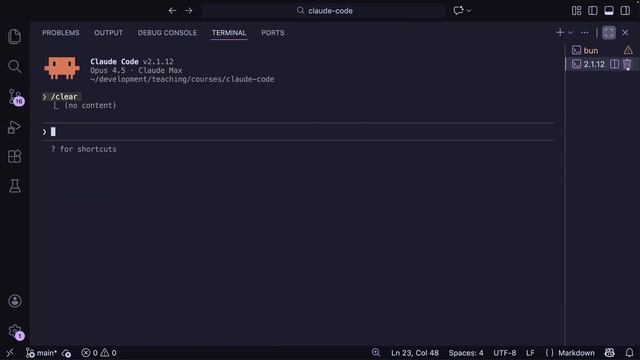640x360 pixels.
Task: Click the Claude Code prompt input line
Action: click(298, 132)
